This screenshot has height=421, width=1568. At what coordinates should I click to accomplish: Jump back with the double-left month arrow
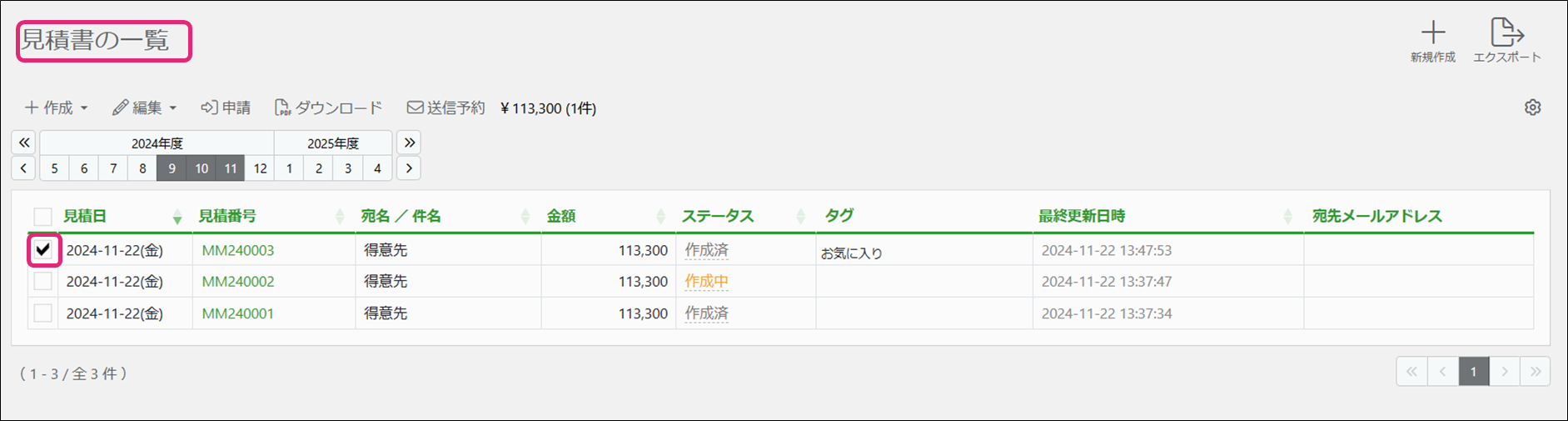pos(24,143)
